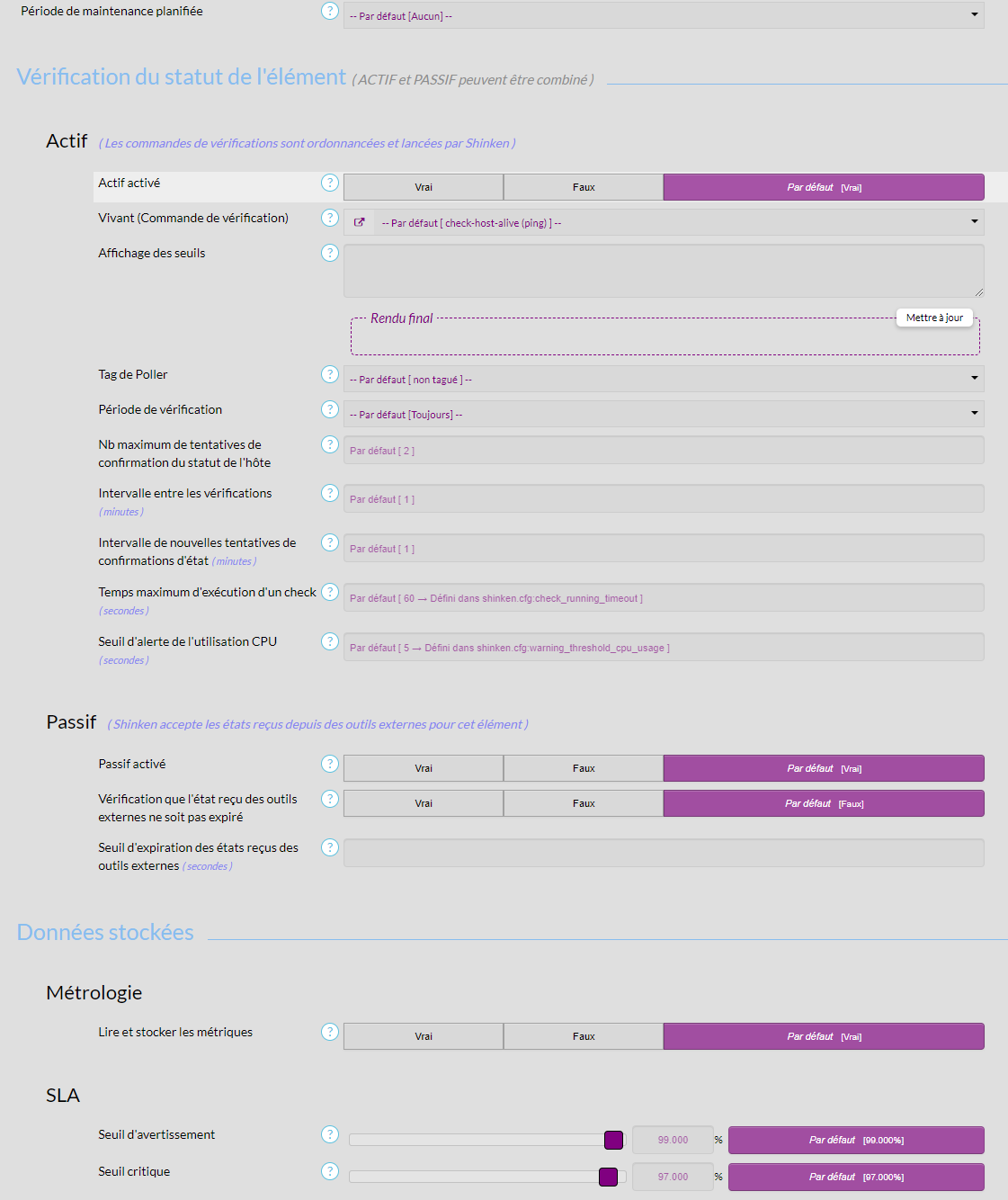Click help icon beside Affichage des seuils
The width and height of the screenshot is (1008, 1200).
click(x=330, y=253)
